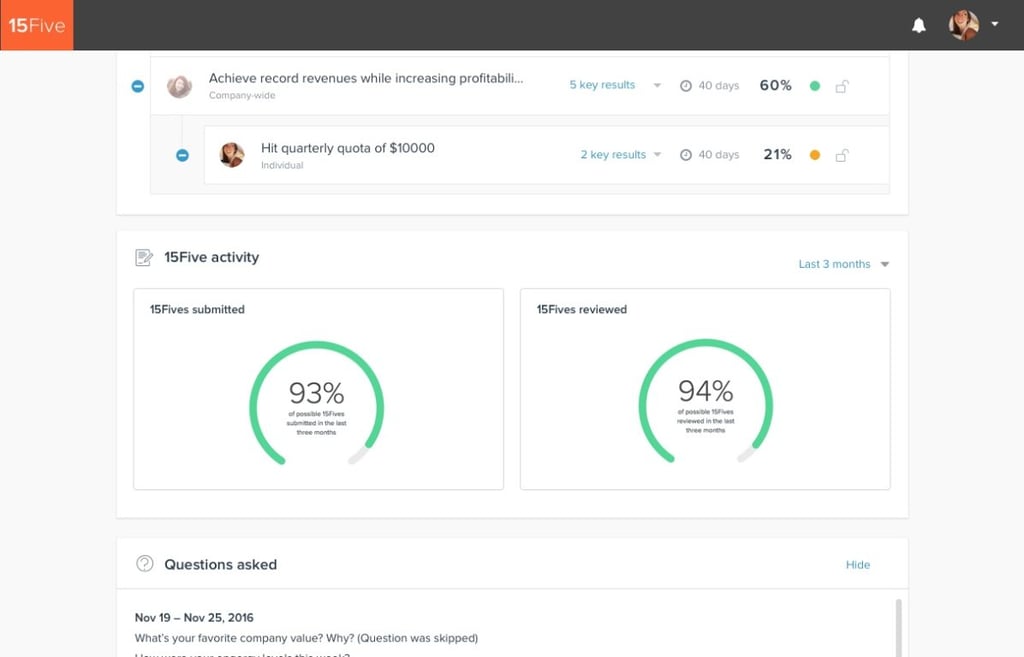Click the lock icon on quarterly quota objective
Screen dimensions: 1024x657
click(841, 155)
